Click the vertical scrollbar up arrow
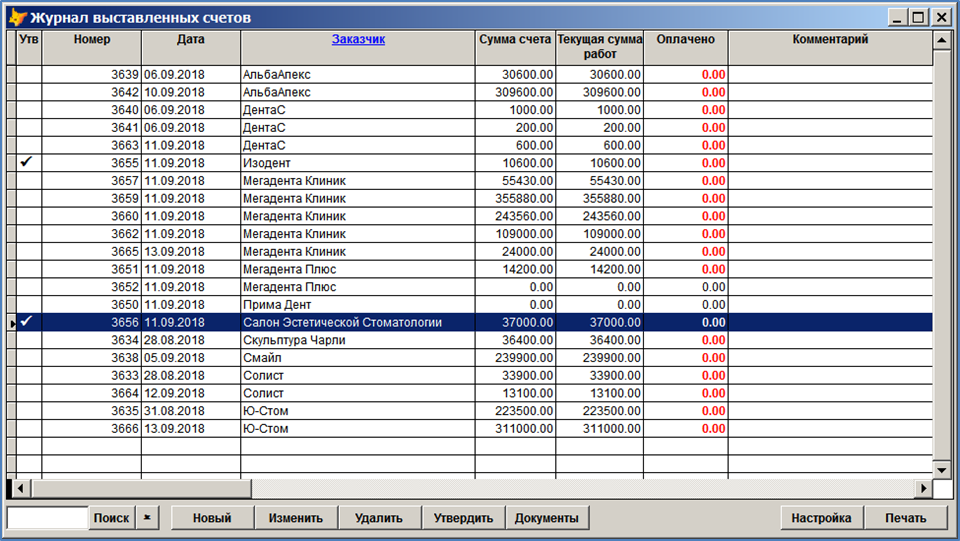Viewport: 960px width, 541px height. click(940, 40)
